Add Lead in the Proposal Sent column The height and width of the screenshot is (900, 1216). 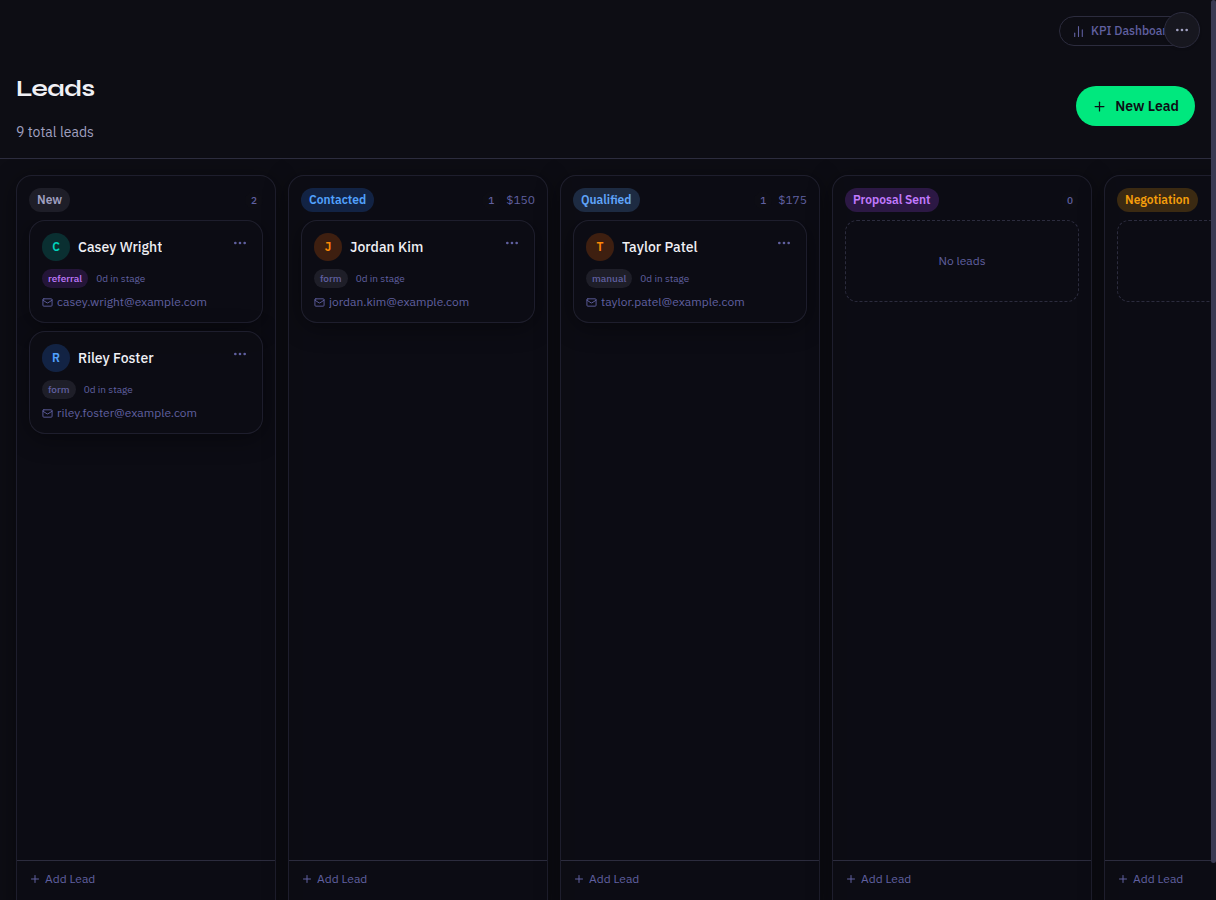pos(878,879)
